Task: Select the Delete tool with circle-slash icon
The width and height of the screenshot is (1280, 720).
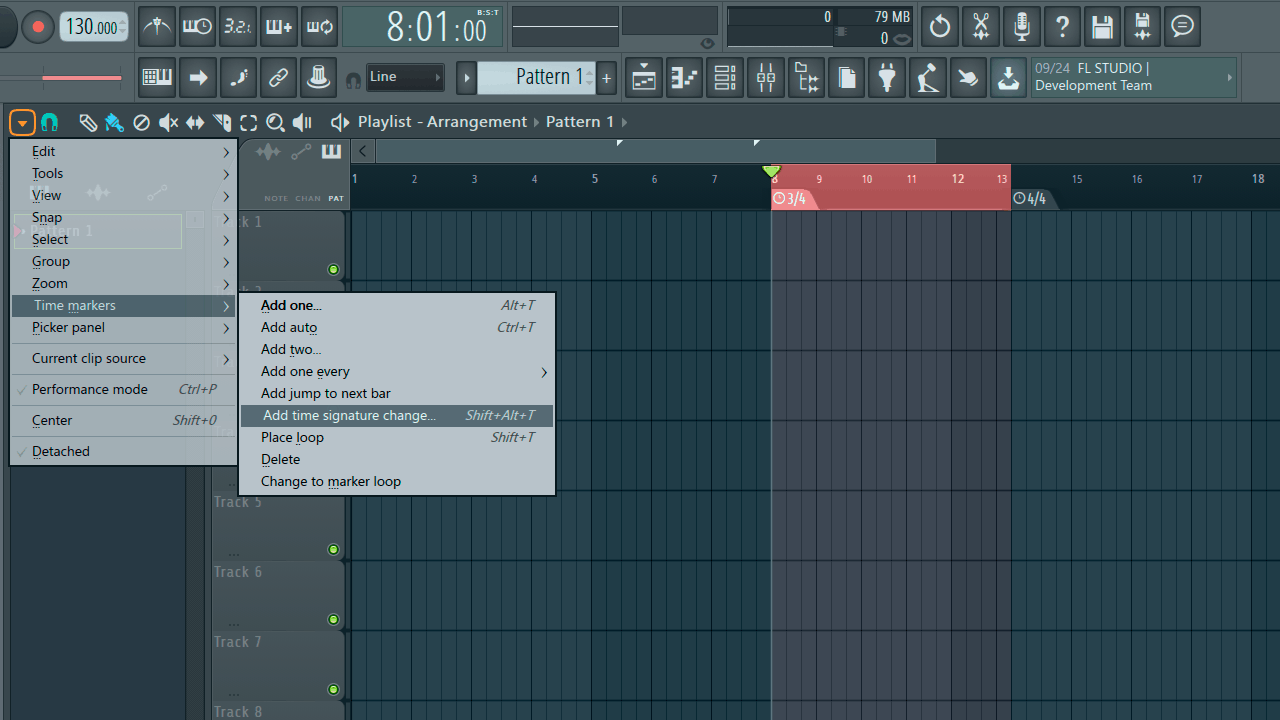Action: point(142,122)
